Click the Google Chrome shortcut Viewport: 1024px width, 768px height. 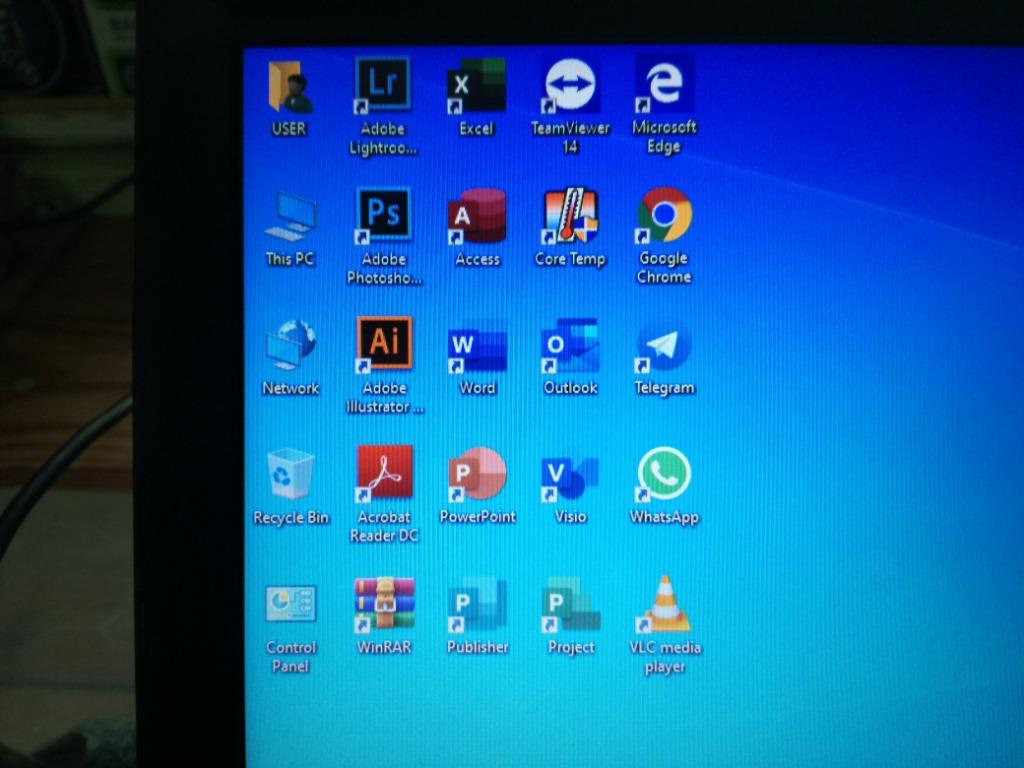tap(664, 215)
